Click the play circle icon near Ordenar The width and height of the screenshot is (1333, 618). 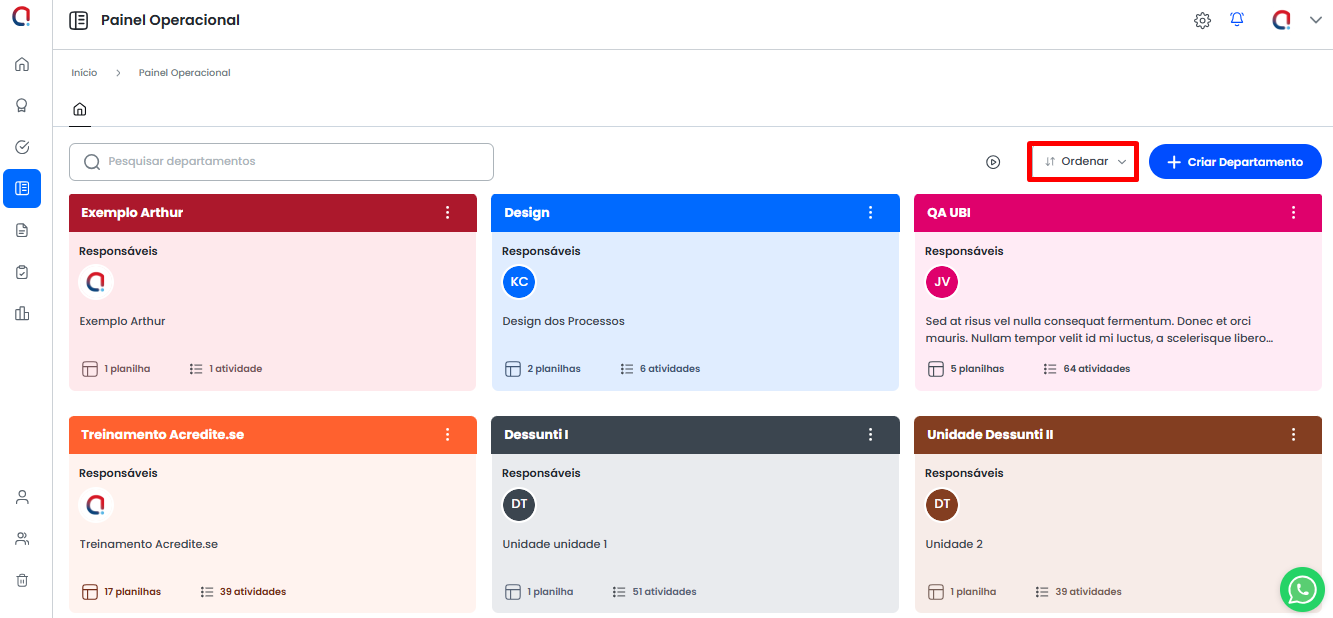pos(993,162)
